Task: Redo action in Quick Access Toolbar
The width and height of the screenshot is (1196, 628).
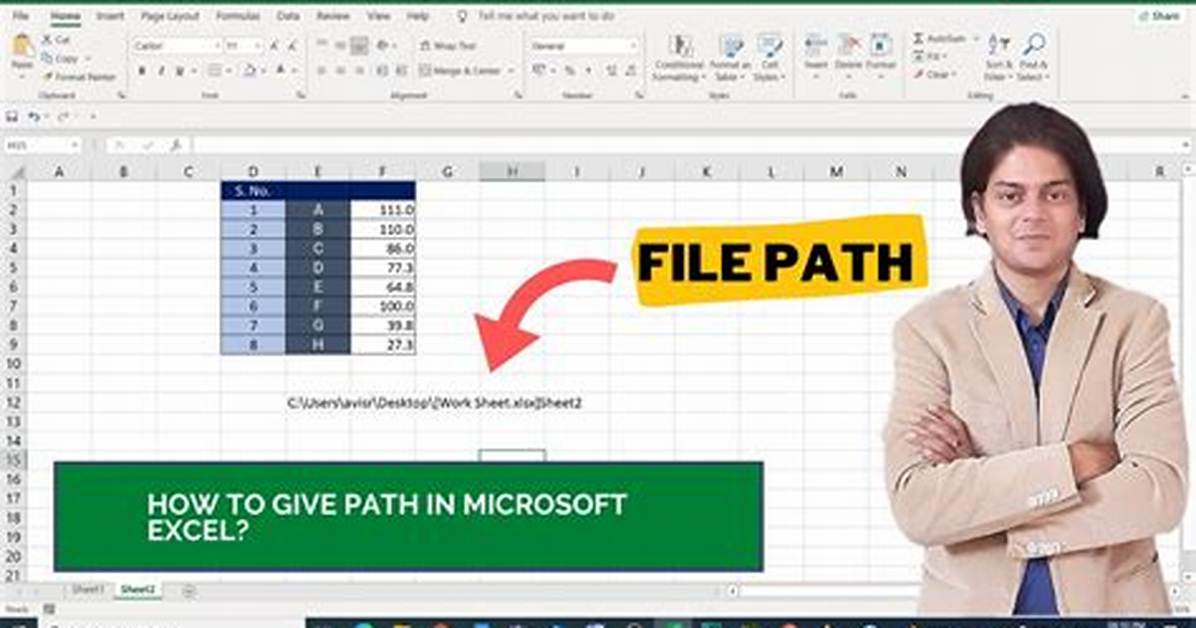Action: [x=63, y=117]
